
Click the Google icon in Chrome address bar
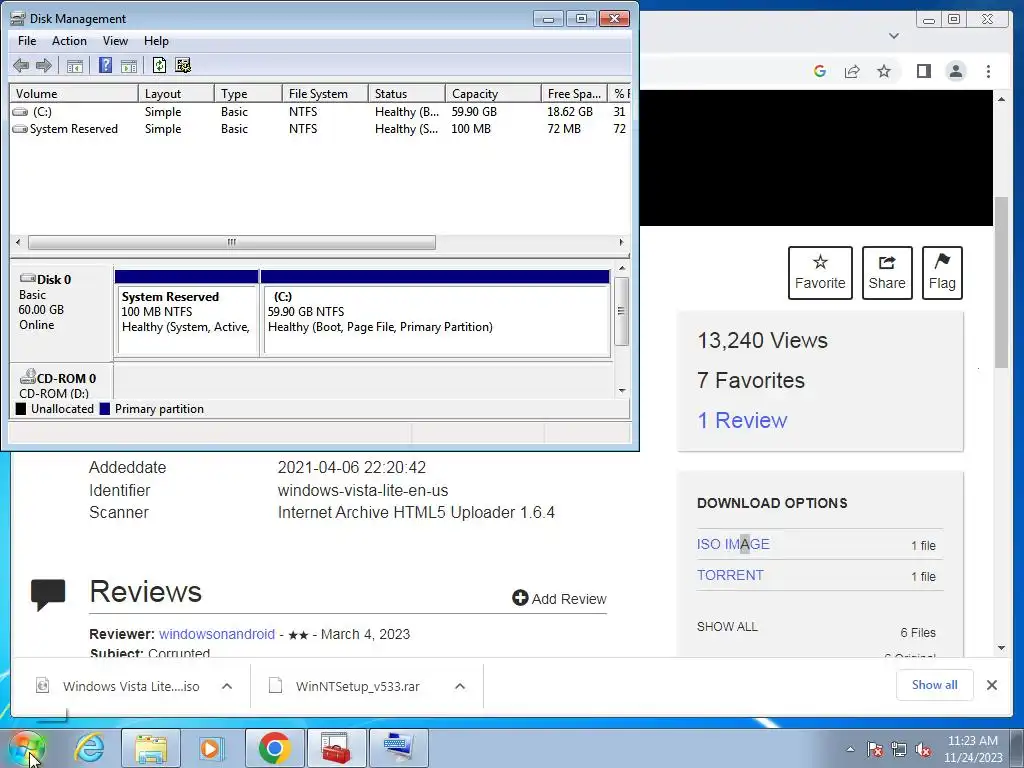[820, 71]
